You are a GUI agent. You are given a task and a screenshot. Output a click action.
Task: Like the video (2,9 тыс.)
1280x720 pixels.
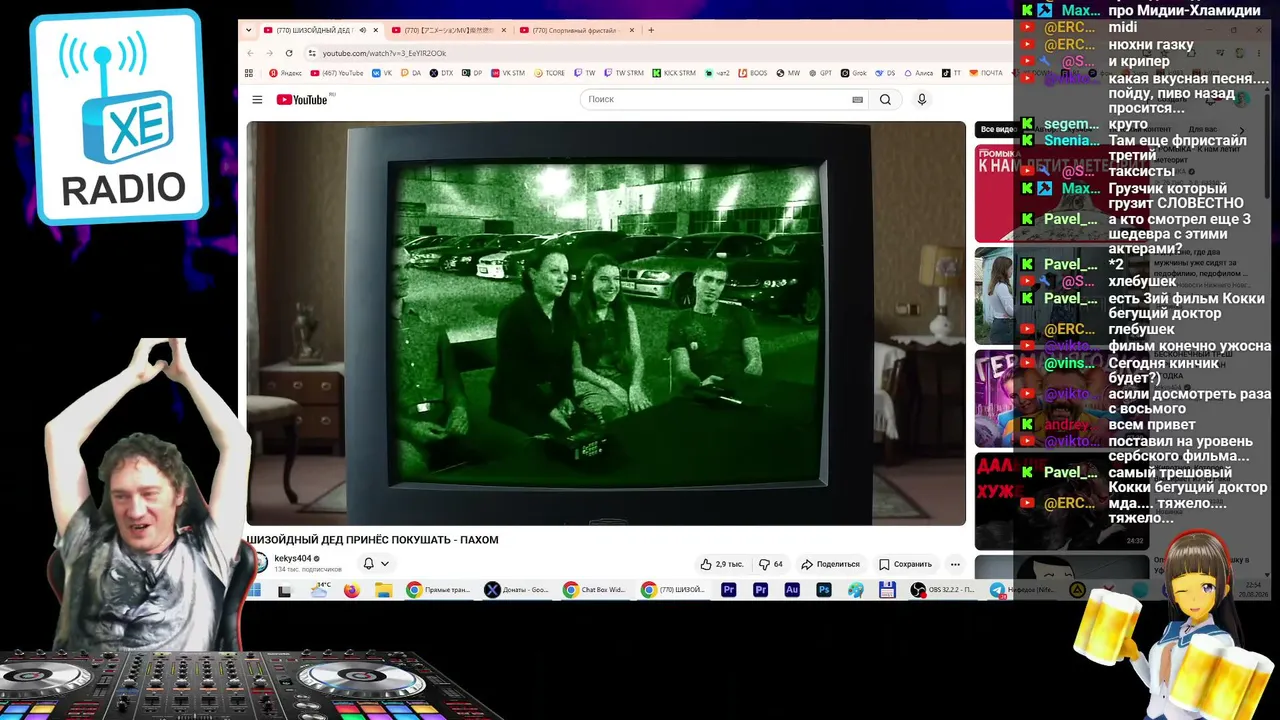pos(721,564)
